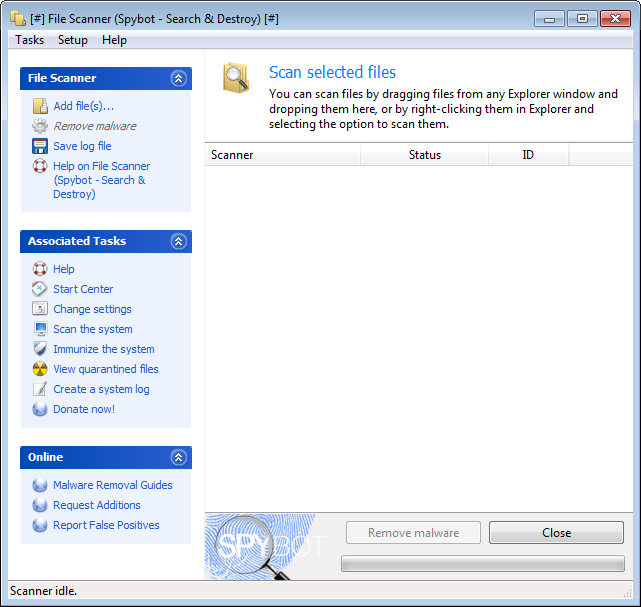Click the monitor icon for Scan the system

pos(40,329)
